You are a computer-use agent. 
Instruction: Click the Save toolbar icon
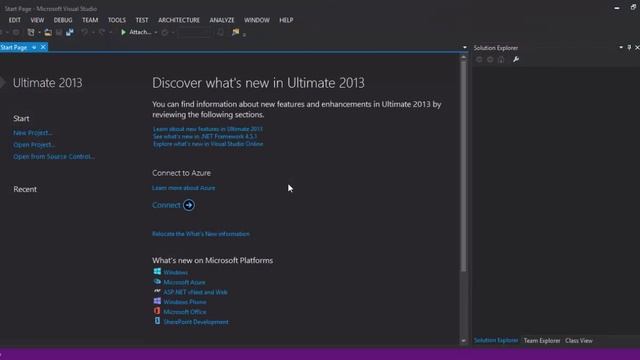(59, 32)
